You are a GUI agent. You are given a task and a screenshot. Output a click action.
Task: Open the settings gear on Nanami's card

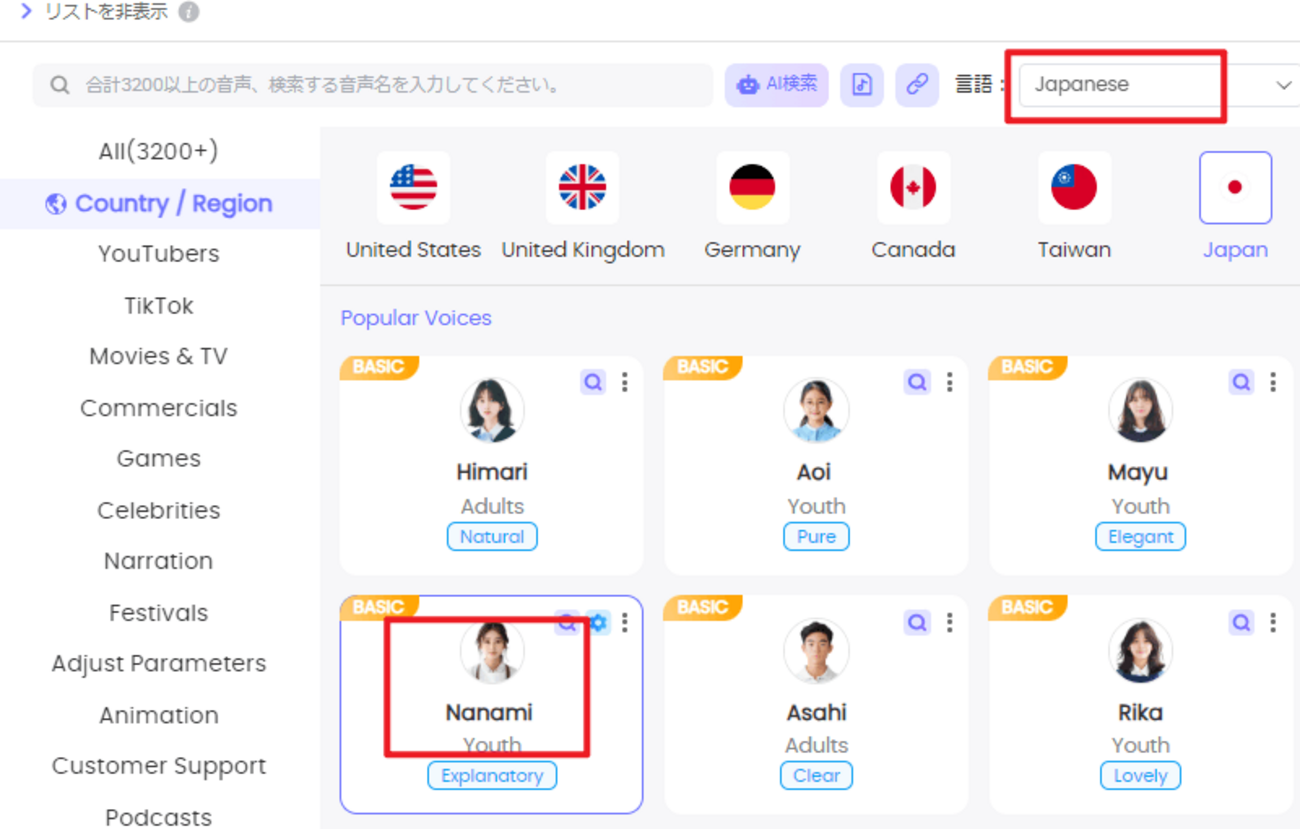click(x=597, y=622)
